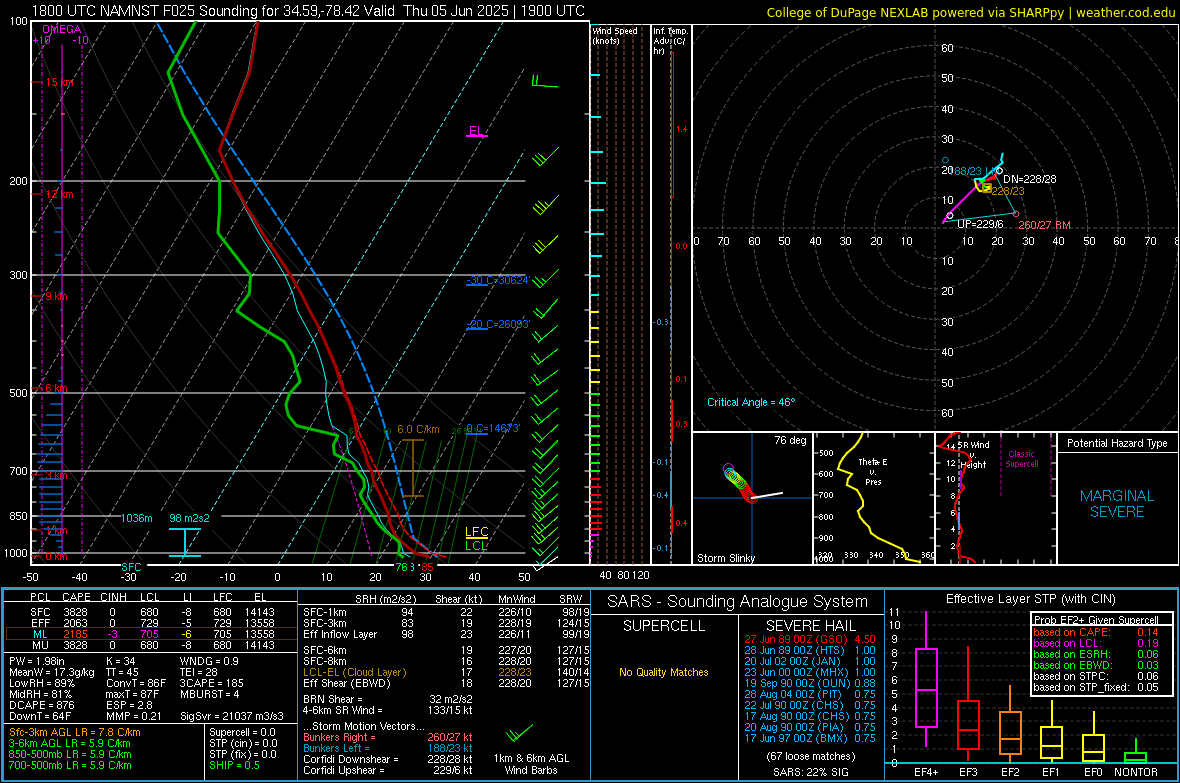1180x783 pixels.
Task: Click the MBURST = 4 value
Action: coord(209,694)
